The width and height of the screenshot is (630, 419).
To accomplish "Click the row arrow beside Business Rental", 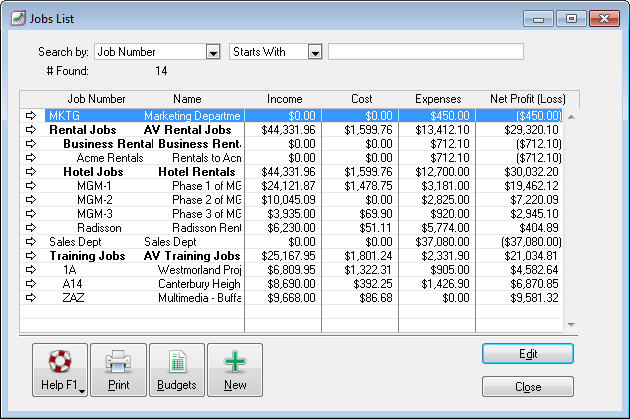I will [31, 144].
